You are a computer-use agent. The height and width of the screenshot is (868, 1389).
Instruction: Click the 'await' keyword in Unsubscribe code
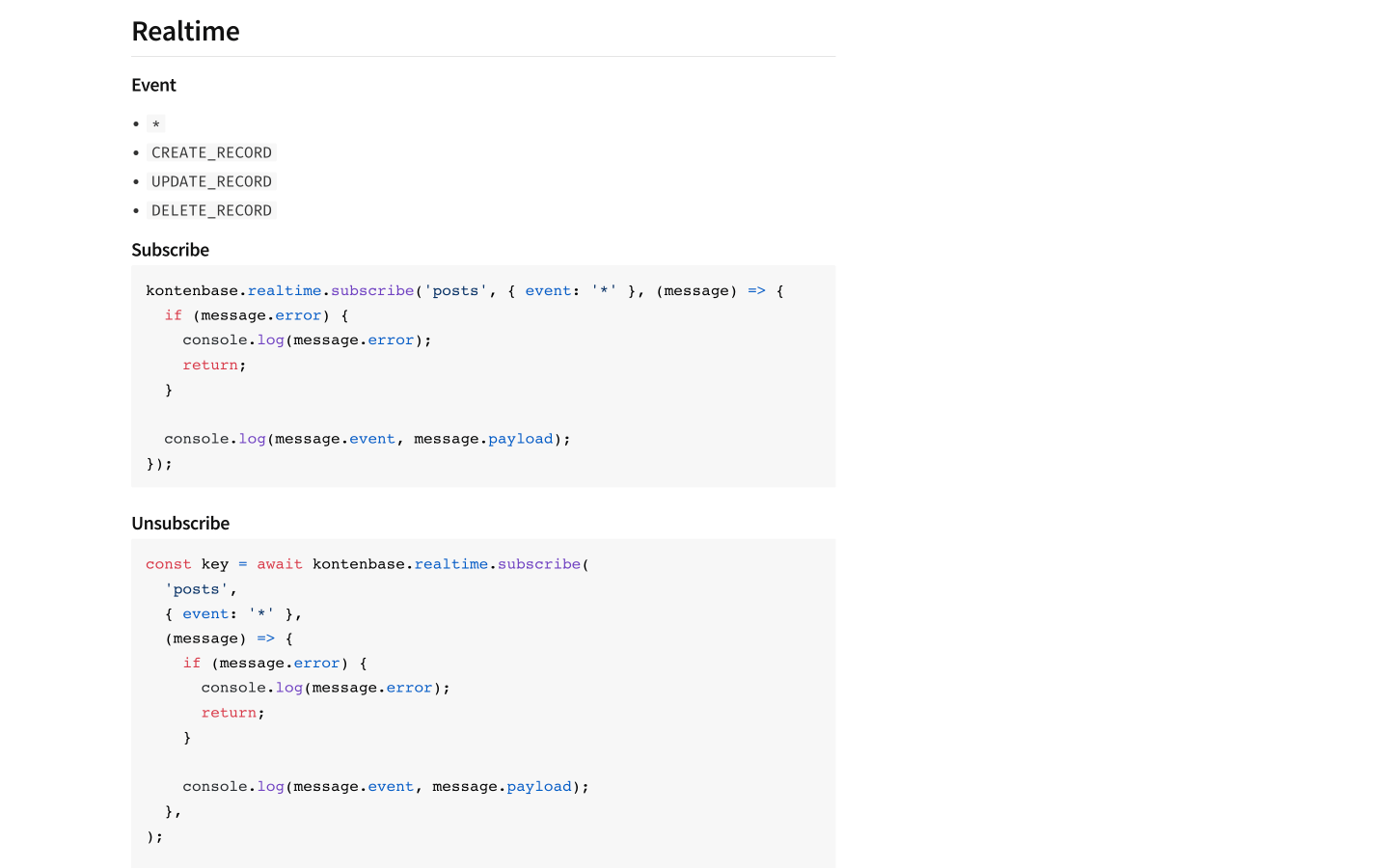coord(279,564)
